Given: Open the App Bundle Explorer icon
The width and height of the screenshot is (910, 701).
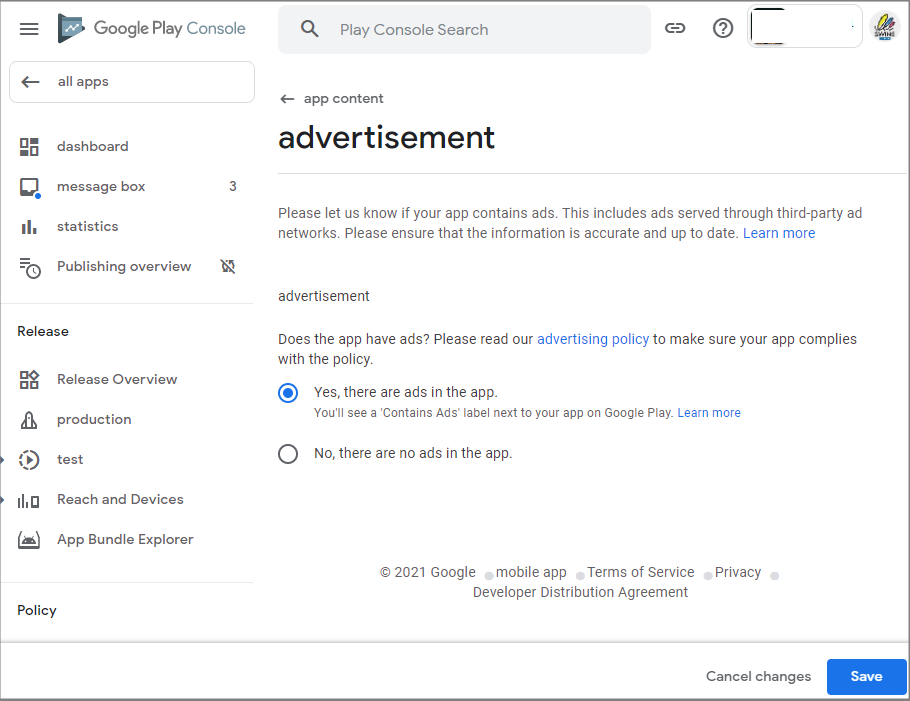Looking at the screenshot, I should [x=29, y=540].
